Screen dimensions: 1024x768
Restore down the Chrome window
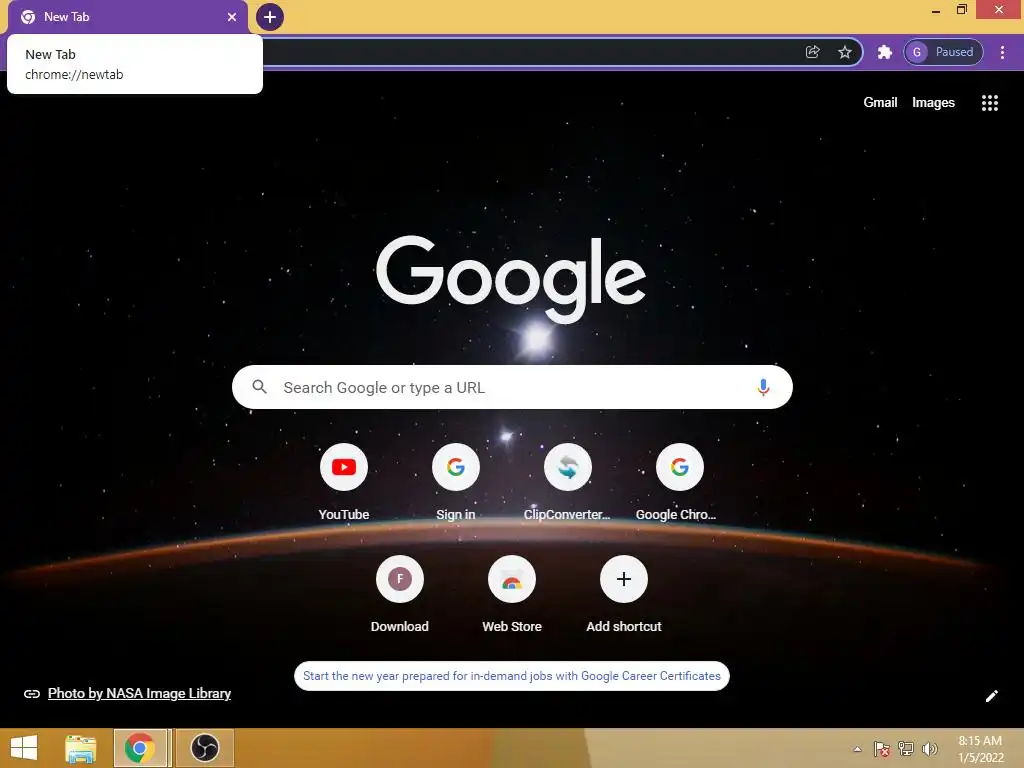point(961,10)
